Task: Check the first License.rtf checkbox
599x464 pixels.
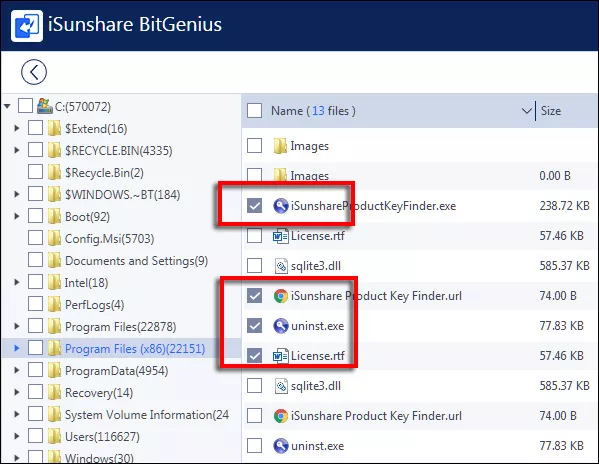Action: 254,236
